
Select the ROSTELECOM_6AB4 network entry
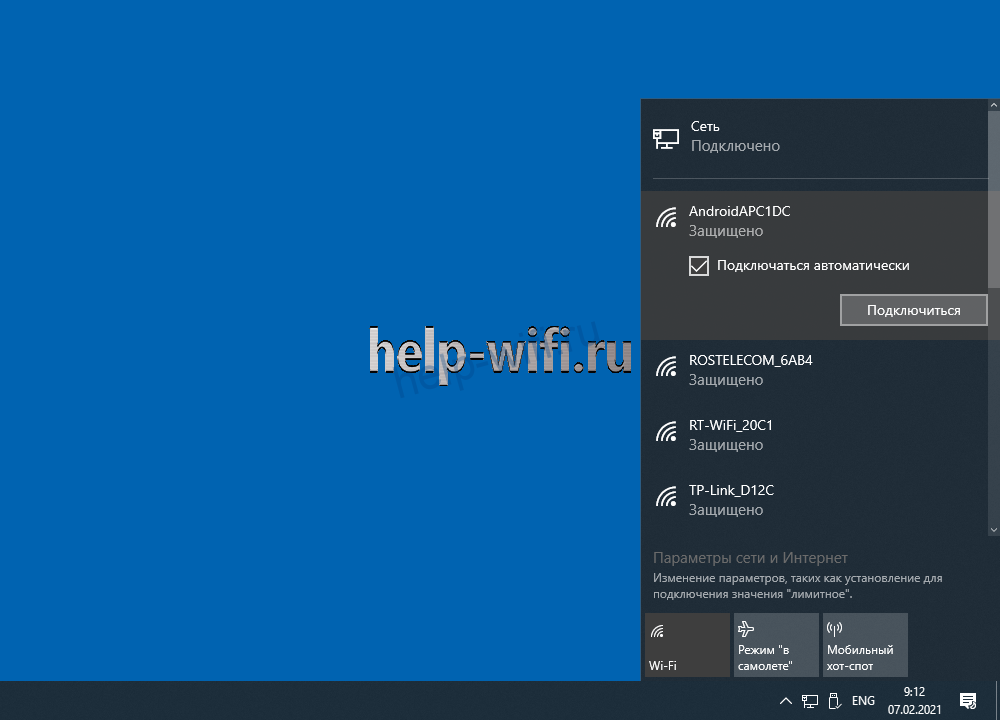pyautogui.click(x=814, y=370)
